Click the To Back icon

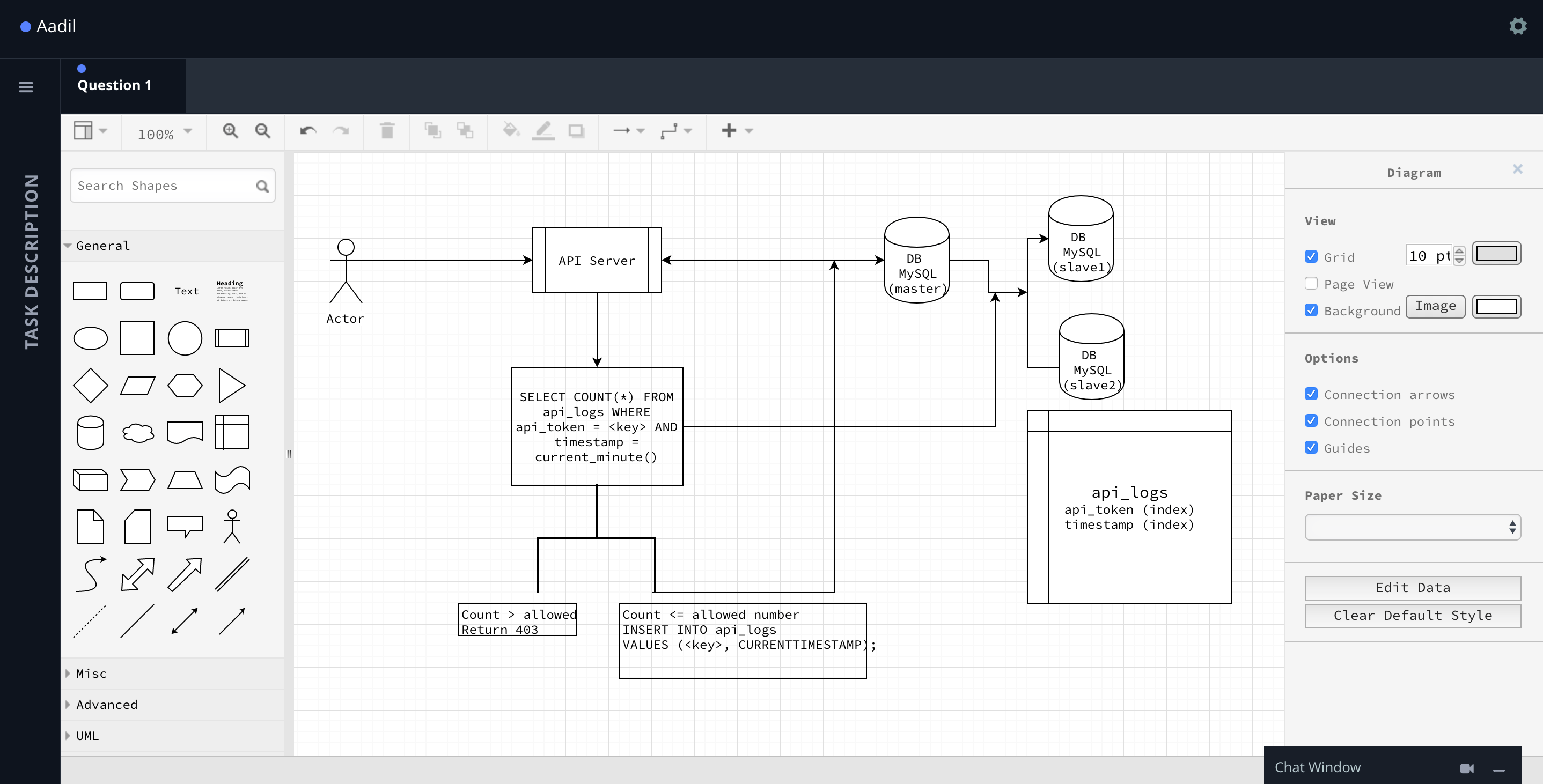[x=465, y=130]
